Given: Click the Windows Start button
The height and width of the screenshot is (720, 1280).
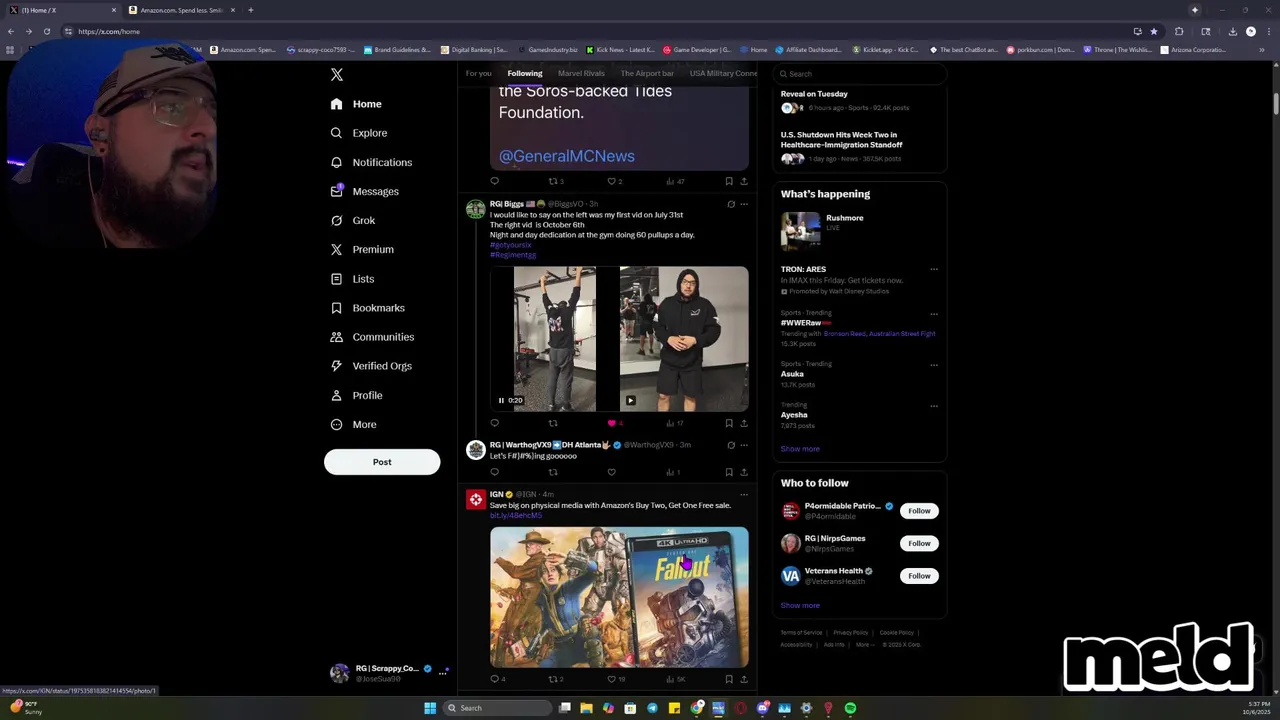Looking at the screenshot, I should click(430, 708).
